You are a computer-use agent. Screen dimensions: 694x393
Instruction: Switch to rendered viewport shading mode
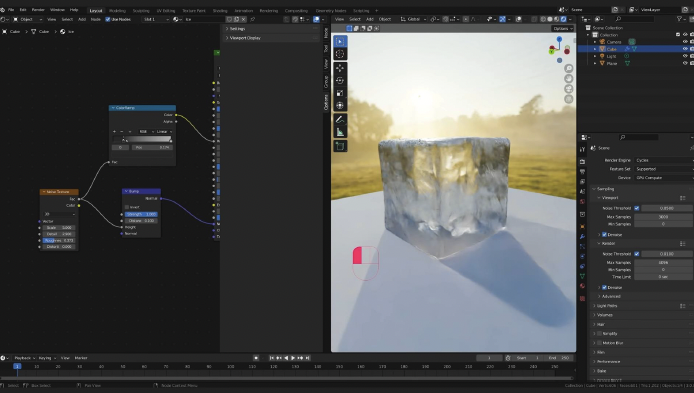click(563, 19)
